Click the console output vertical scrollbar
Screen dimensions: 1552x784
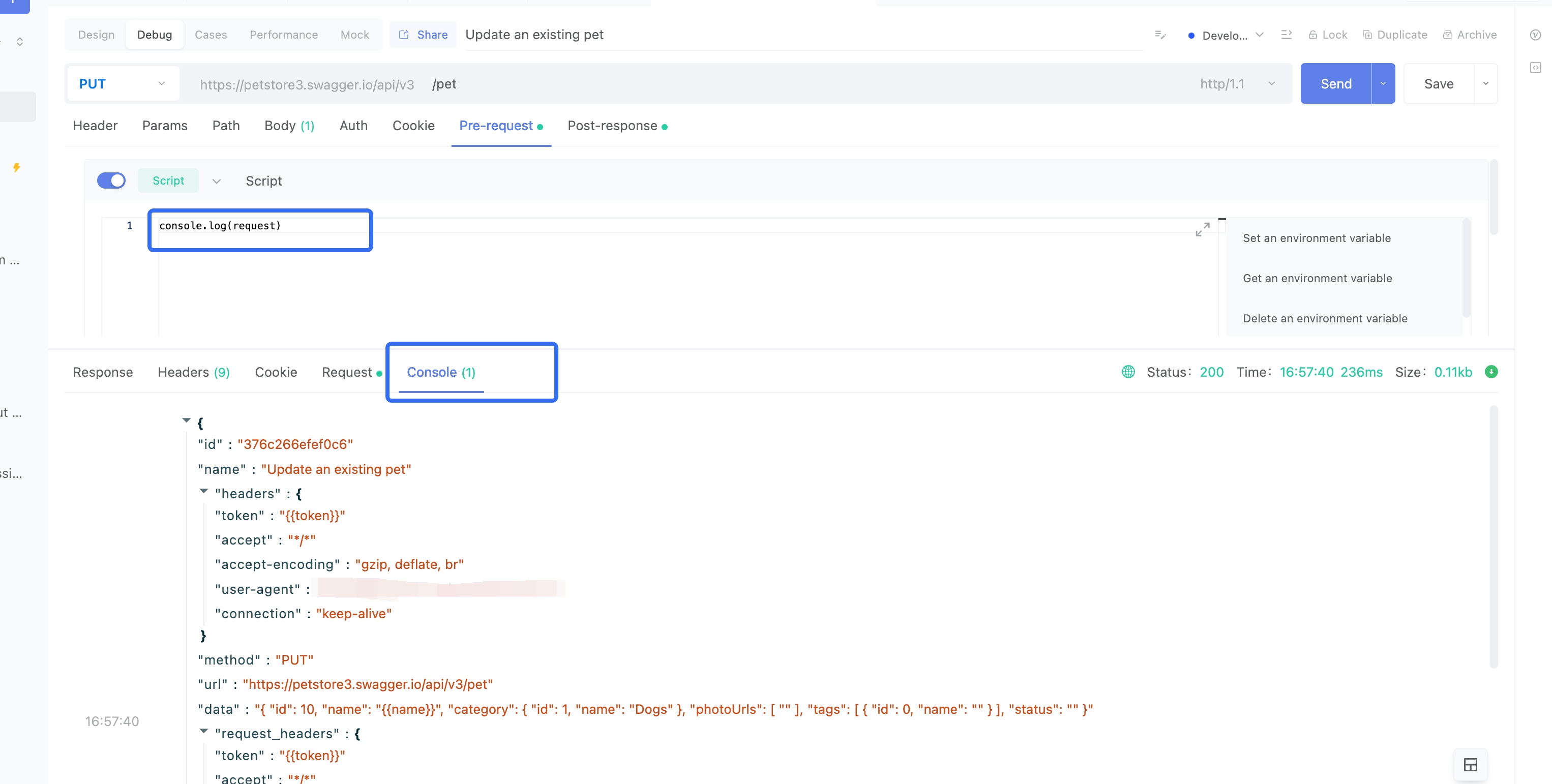1494,536
